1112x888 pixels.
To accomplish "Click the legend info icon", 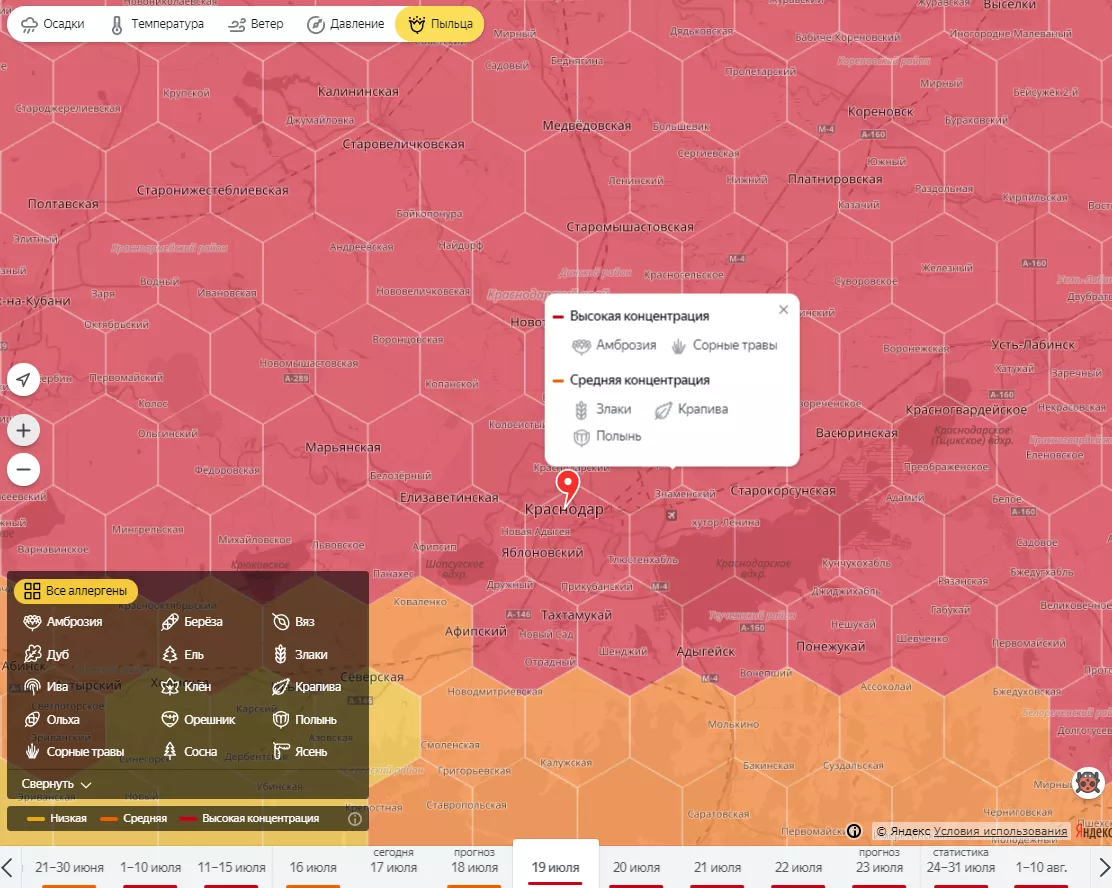I will 354,818.
